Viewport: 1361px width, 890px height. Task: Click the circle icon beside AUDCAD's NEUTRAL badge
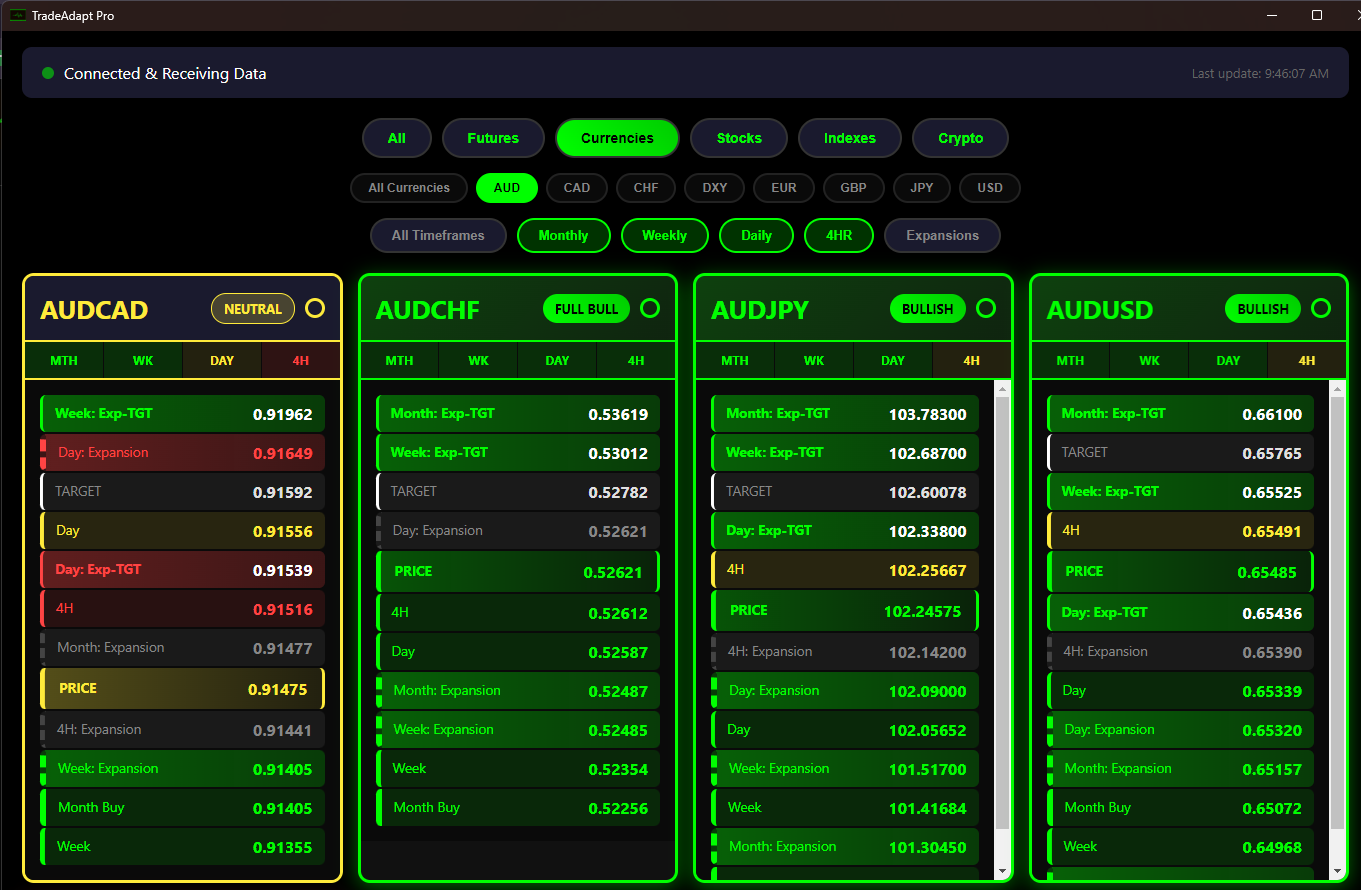(x=315, y=309)
